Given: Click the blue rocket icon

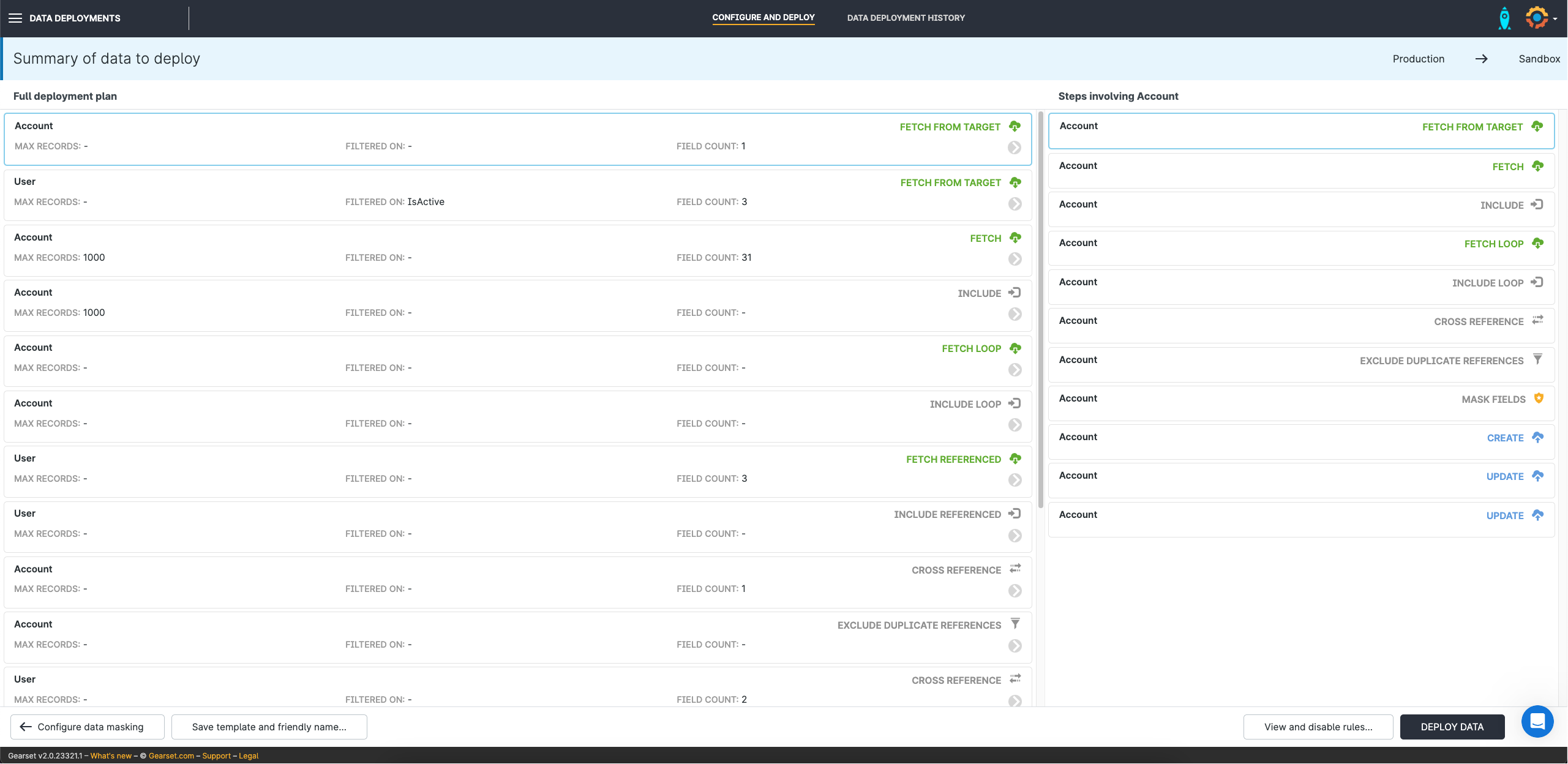Looking at the screenshot, I should (x=1504, y=18).
